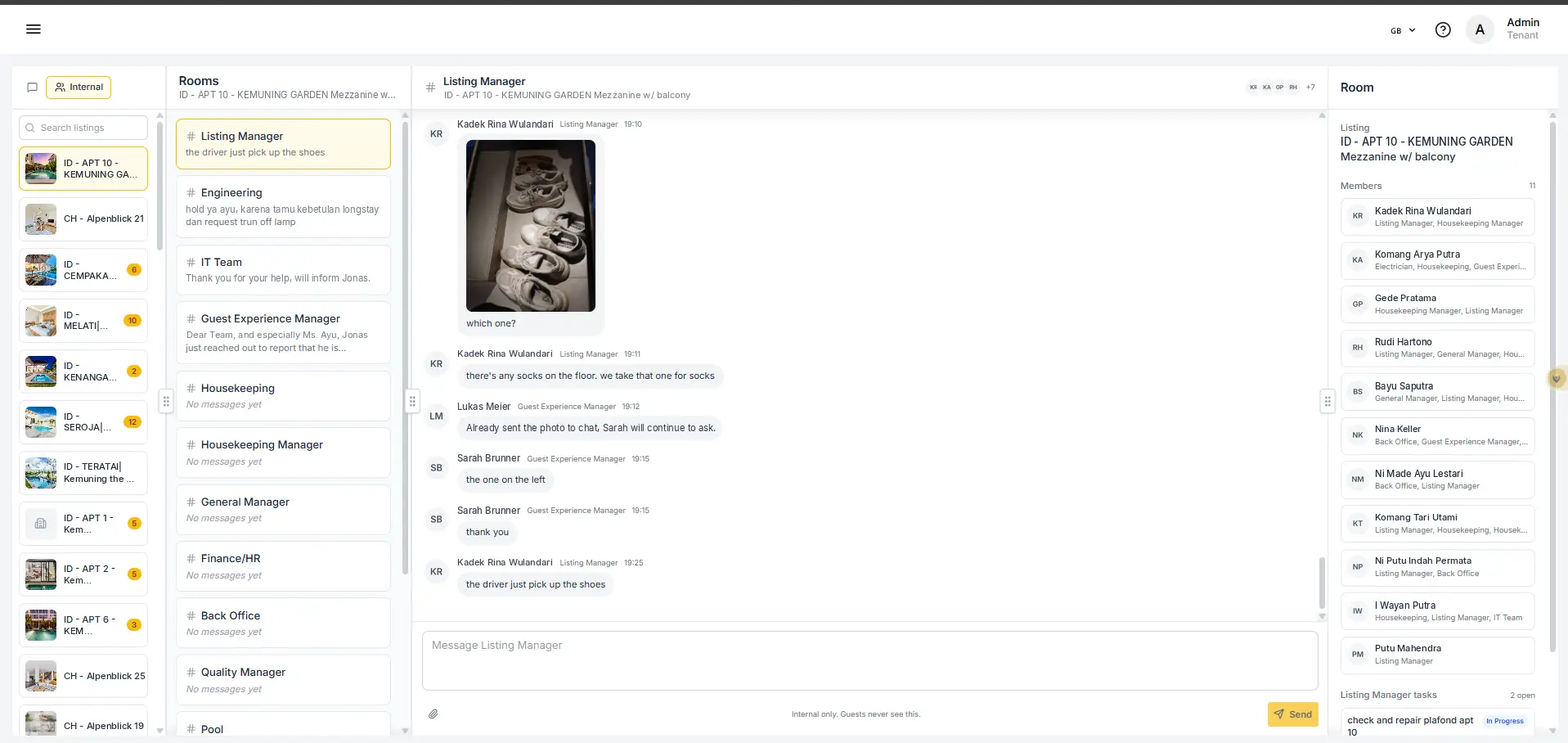The width and height of the screenshot is (1568, 743).
Task: Select the Housekeeping room
Action: (283, 396)
